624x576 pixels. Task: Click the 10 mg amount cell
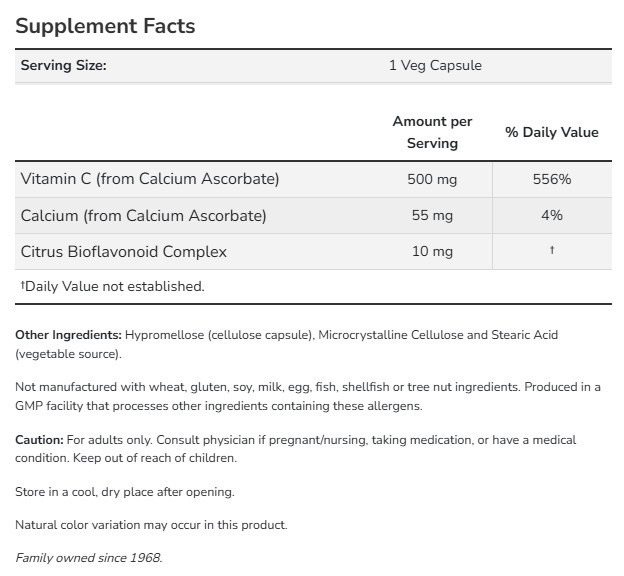point(432,251)
